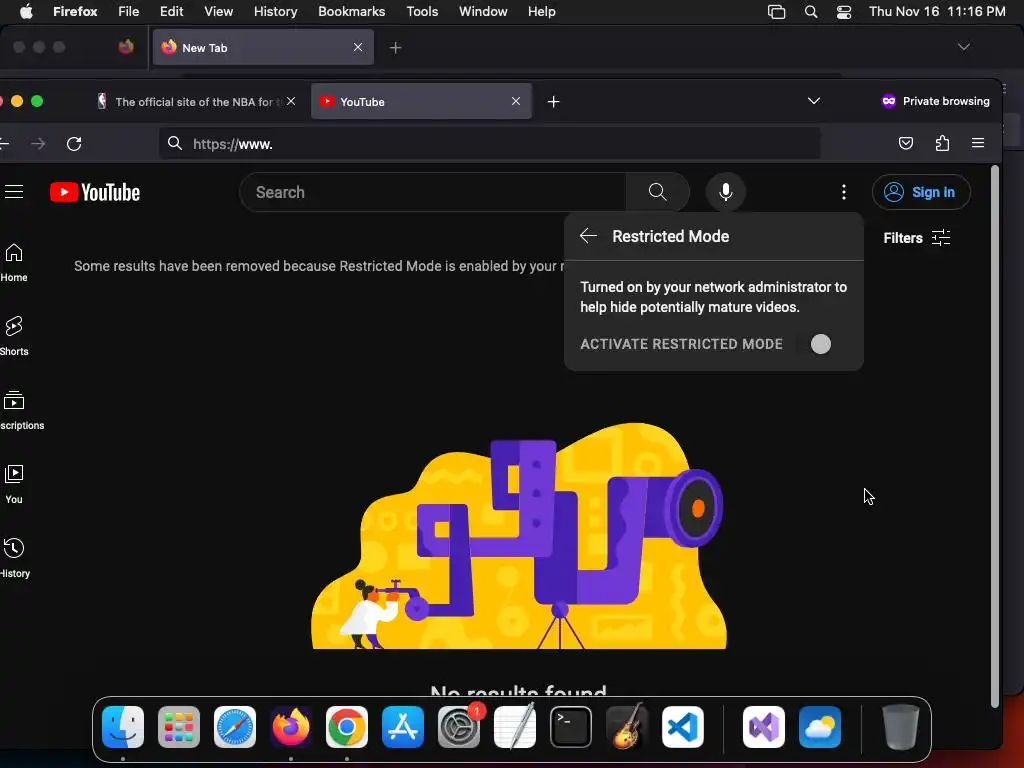The width and height of the screenshot is (1024, 768).
Task: Open System Settings from the Dock
Action: [x=458, y=727]
